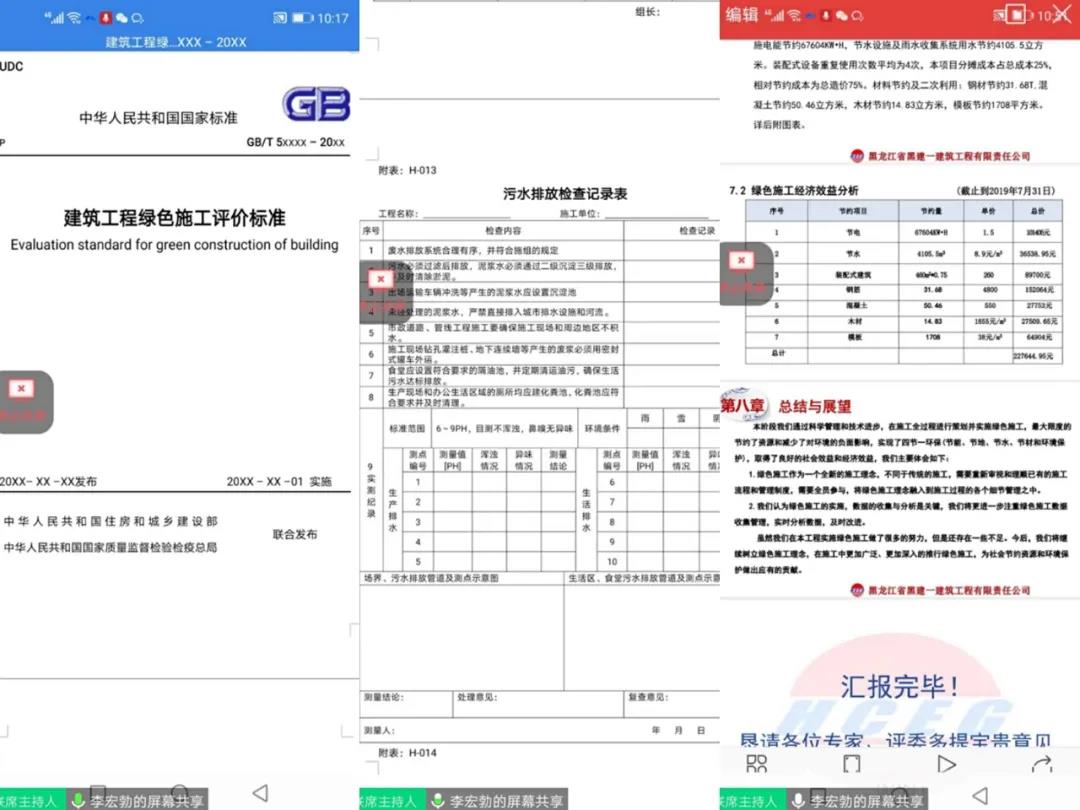Tap the WeChat notification icon in blue status bar

[122, 18]
